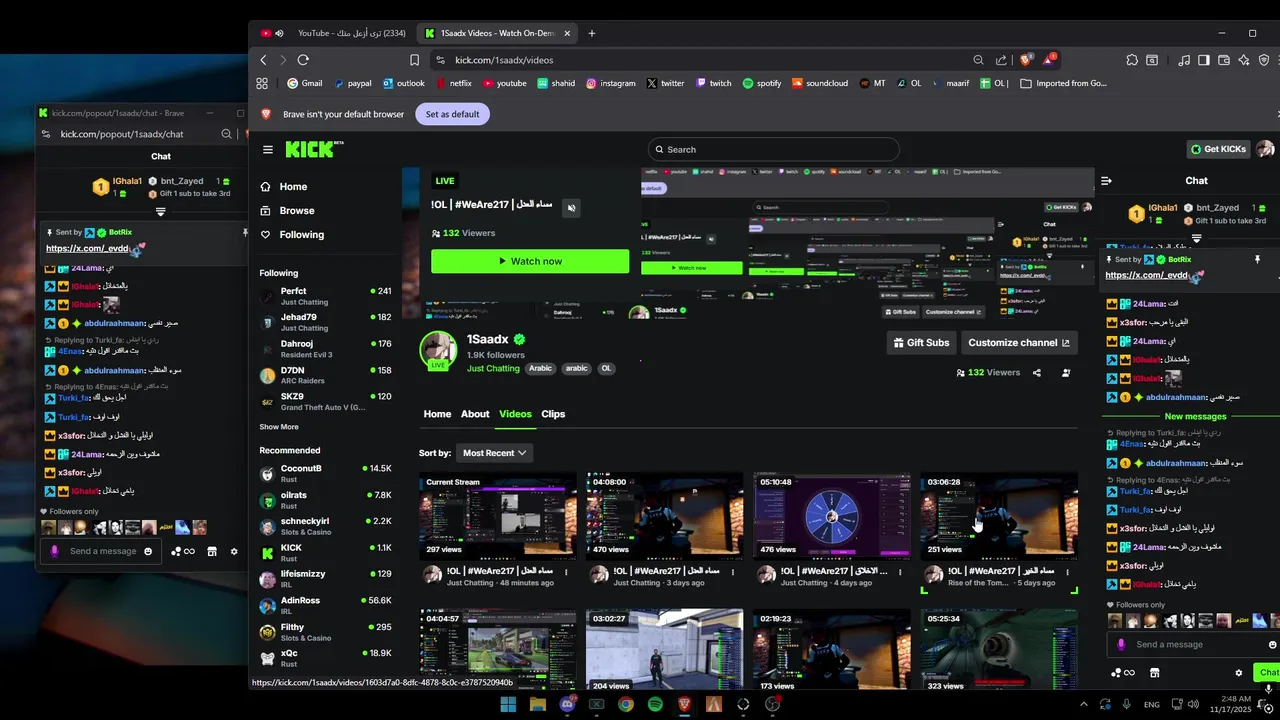Open the emoji picker in popout chat
The width and height of the screenshot is (1280, 720).
(148, 551)
